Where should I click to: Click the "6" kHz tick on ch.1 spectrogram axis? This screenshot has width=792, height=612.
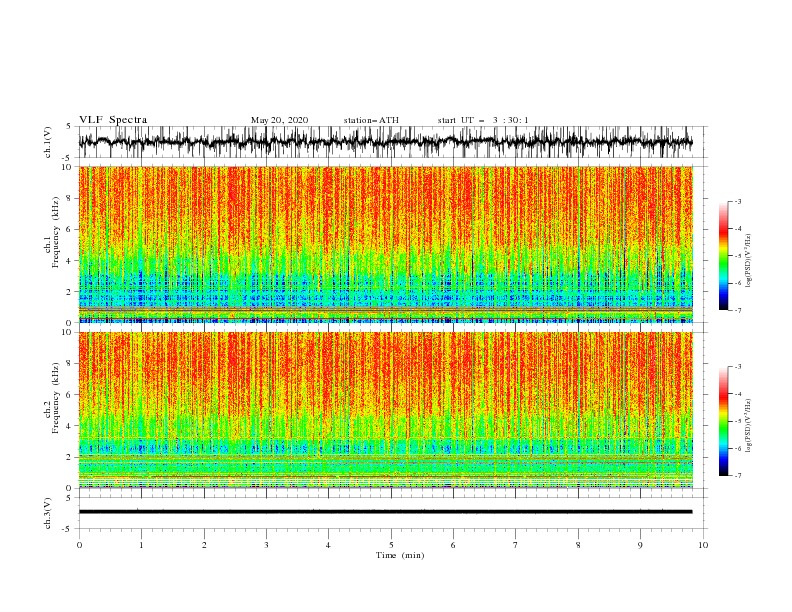point(70,229)
